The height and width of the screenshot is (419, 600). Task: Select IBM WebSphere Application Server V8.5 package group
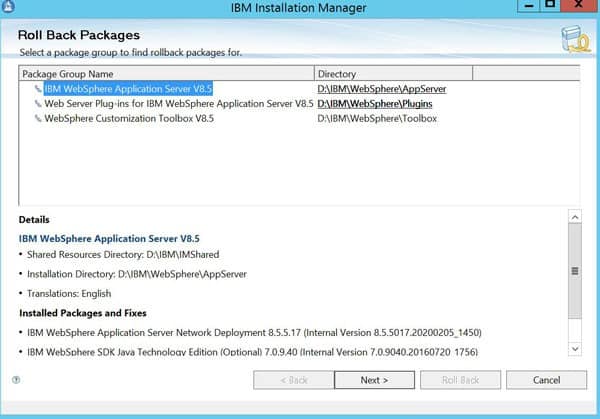click(128, 89)
